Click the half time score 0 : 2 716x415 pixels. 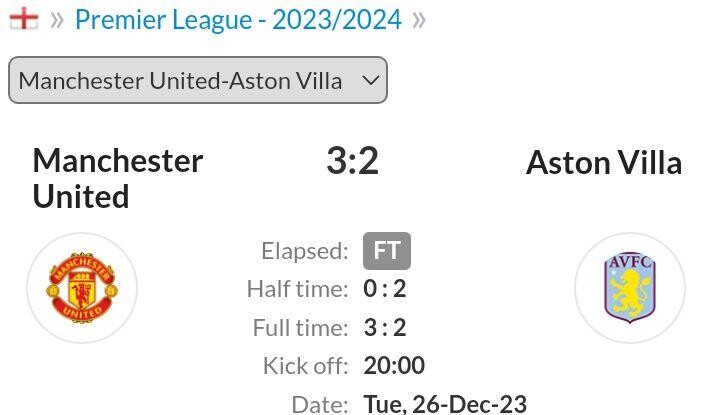pyautogui.click(x=384, y=289)
